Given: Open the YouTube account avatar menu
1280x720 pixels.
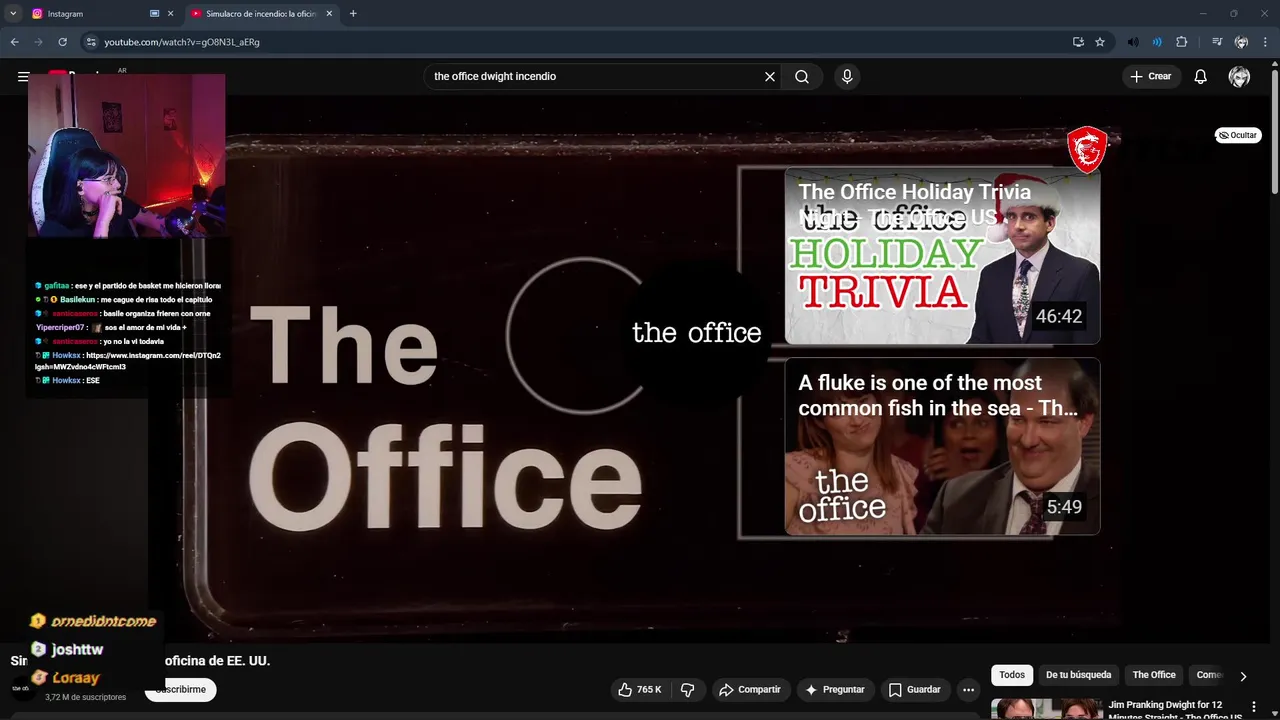Looking at the screenshot, I should pyautogui.click(x=1239, y=76).
